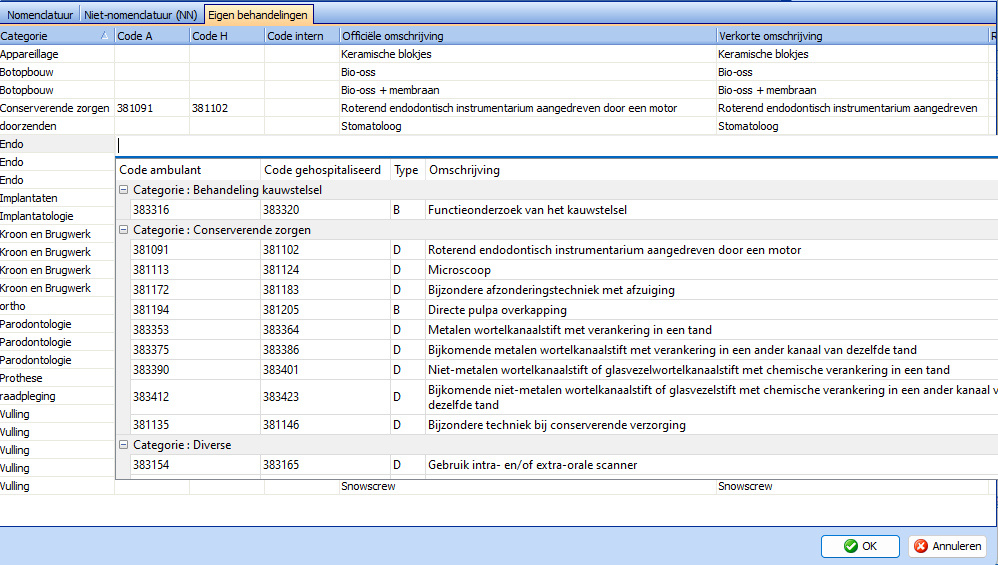Viewport: 998px width, 565px height.
Task: Click the Verkorte omschrijving column header
Action: pyautogui.click(x=852, y=36)
